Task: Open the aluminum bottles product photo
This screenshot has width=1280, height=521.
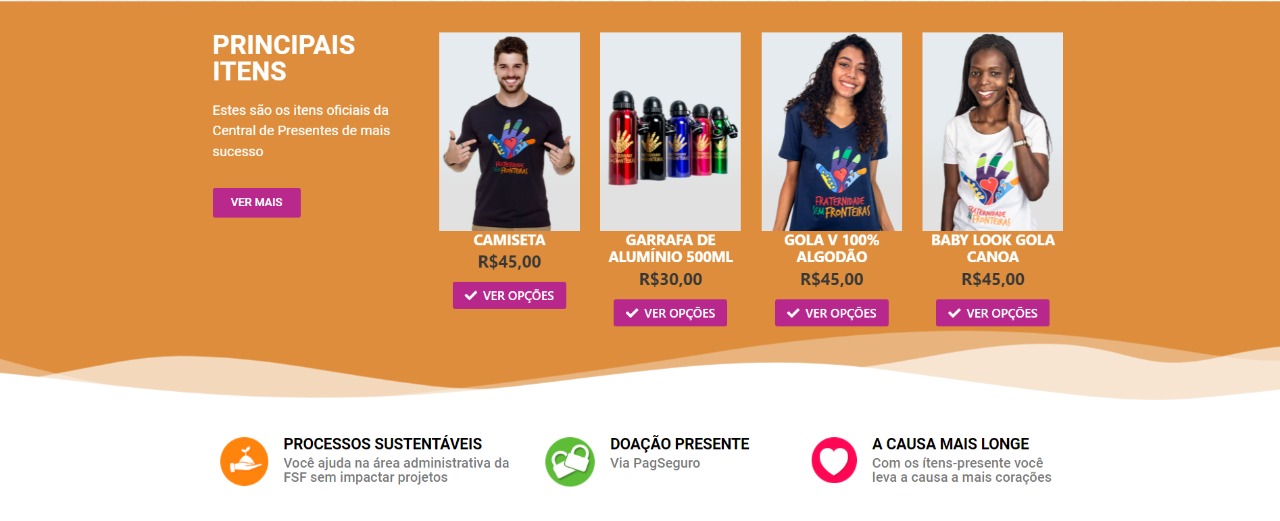Action: [x=670, y=132]
